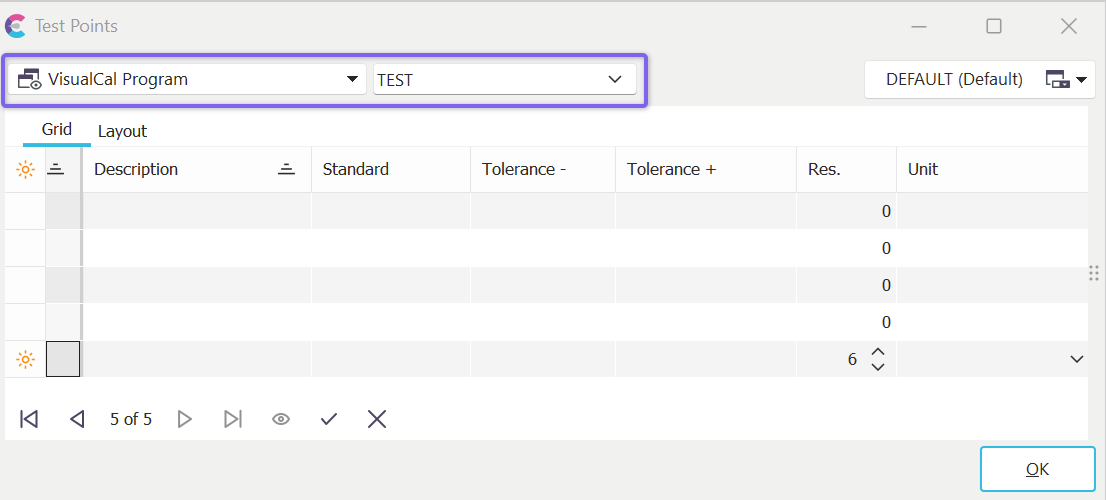Switch to the Layout tab
Viewport: 1106px width, 500px height.
[x=122, y=131]
